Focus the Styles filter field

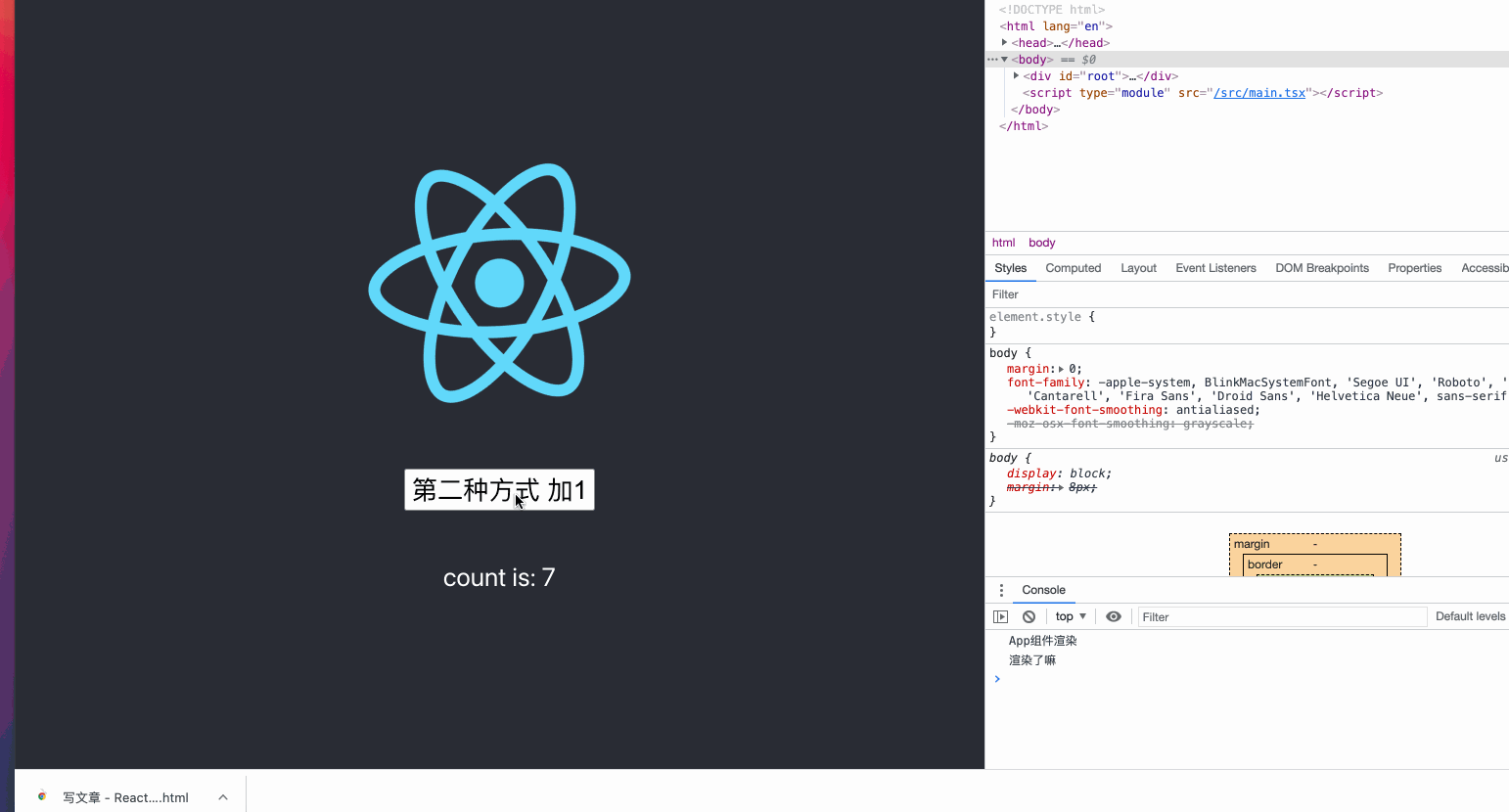pos(1247,294)
